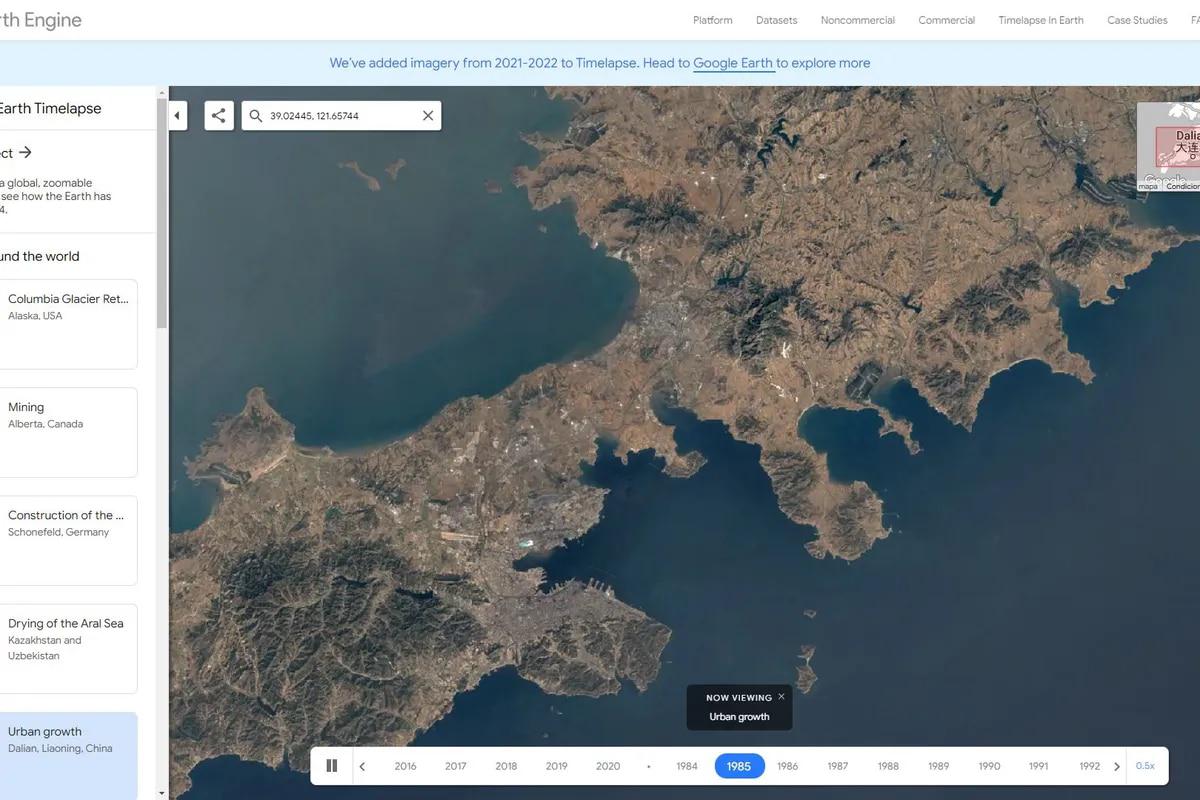The image size is (1200, 800).
Task: Open the Case Studies page
Action: click(1137, 20)
